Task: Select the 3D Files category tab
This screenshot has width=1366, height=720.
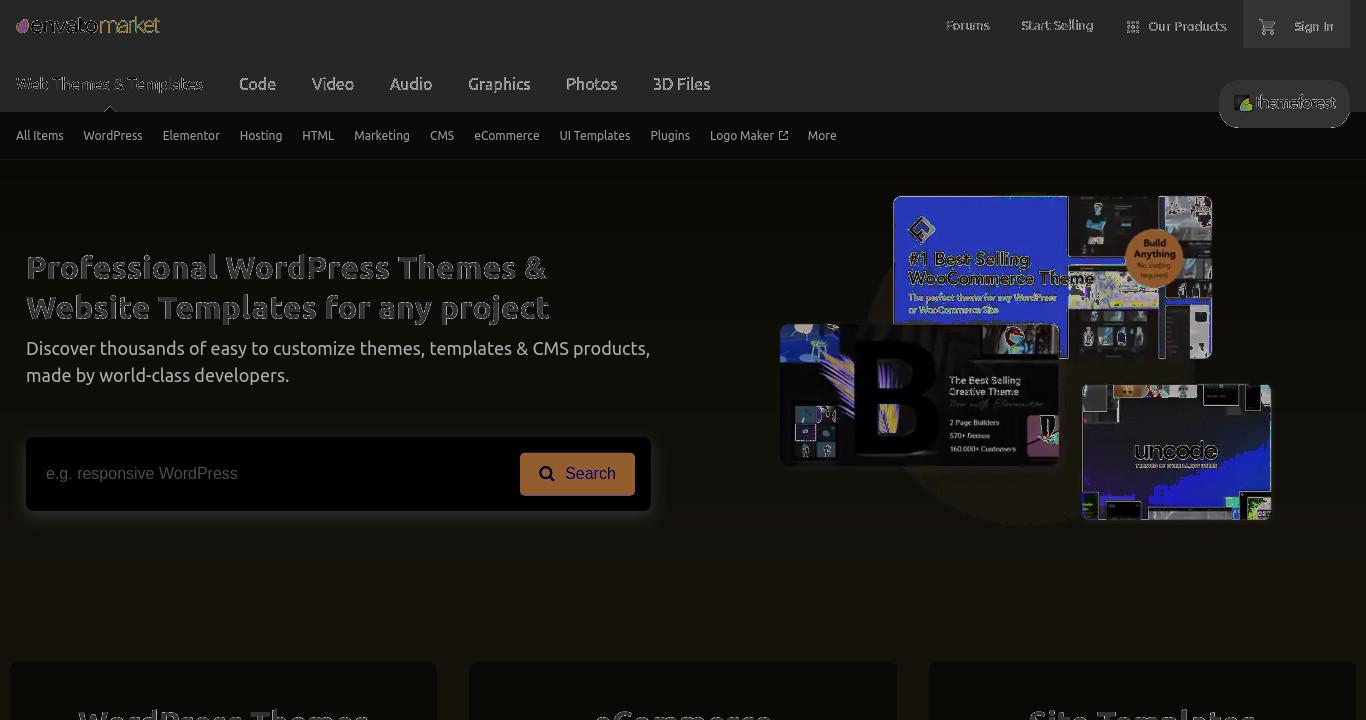Action: click(x=681, y=84)
